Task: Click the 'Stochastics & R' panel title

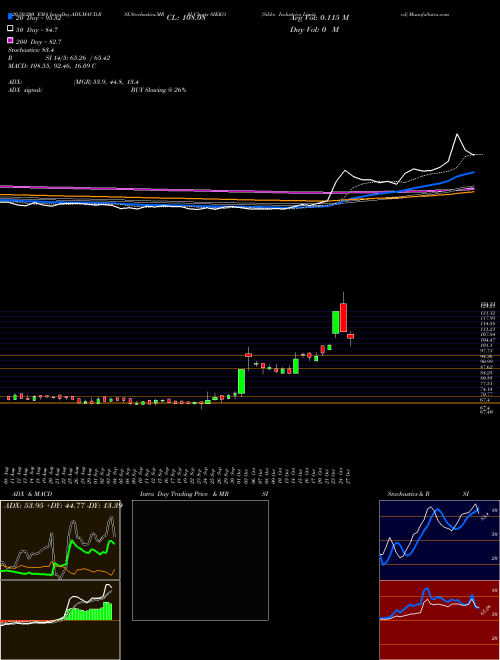Action: (408, 494)
